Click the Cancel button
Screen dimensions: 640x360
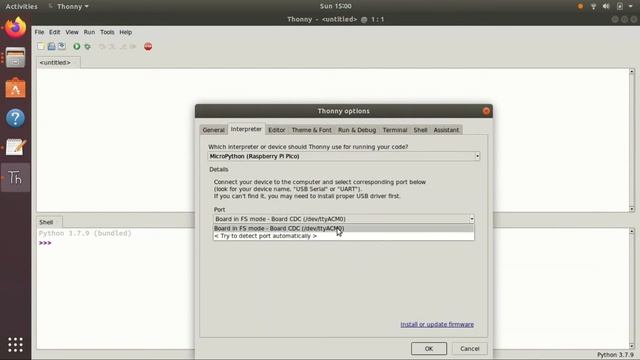[469, 349]
